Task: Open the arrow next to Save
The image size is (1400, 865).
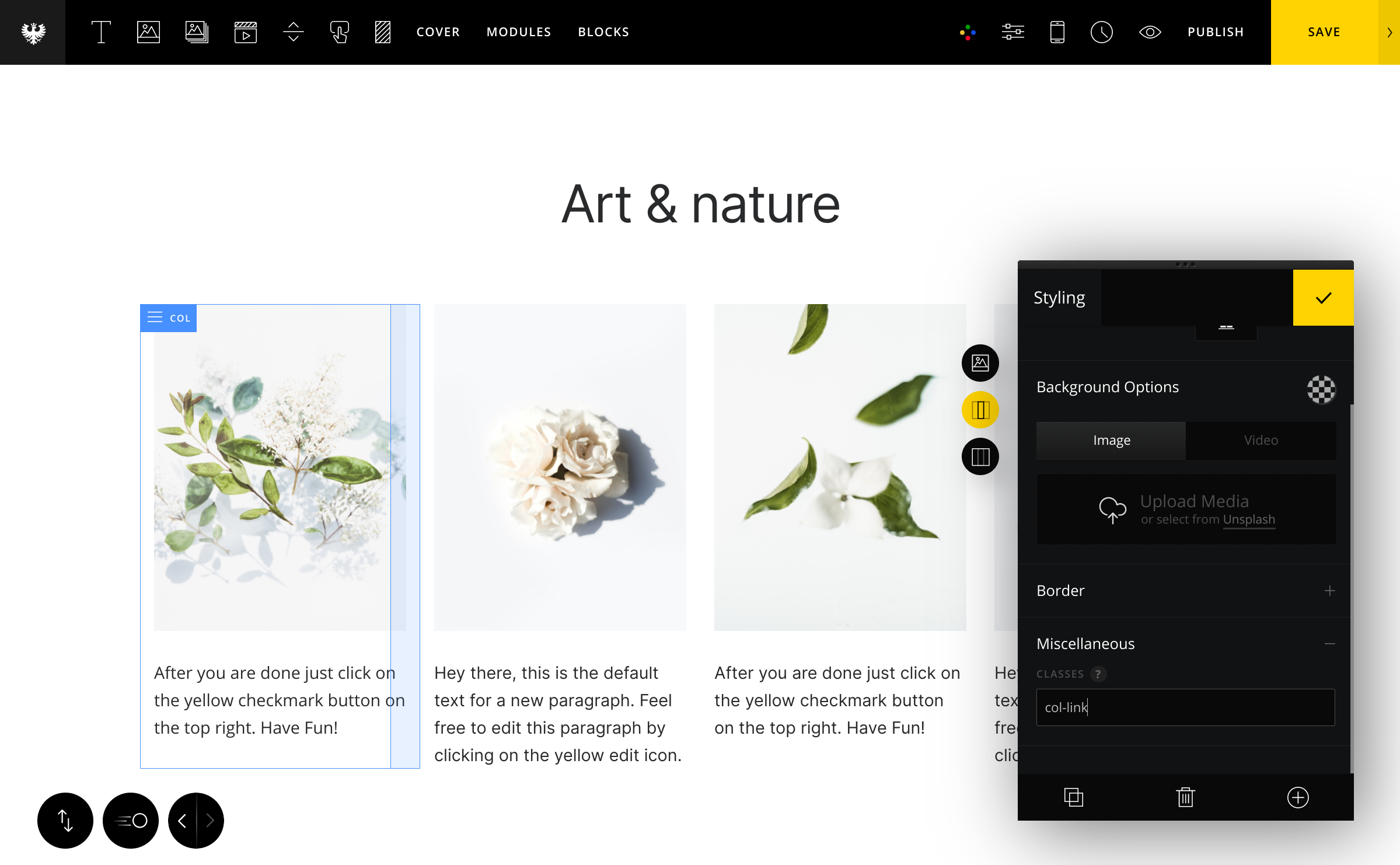Action: click(1389, 32)
